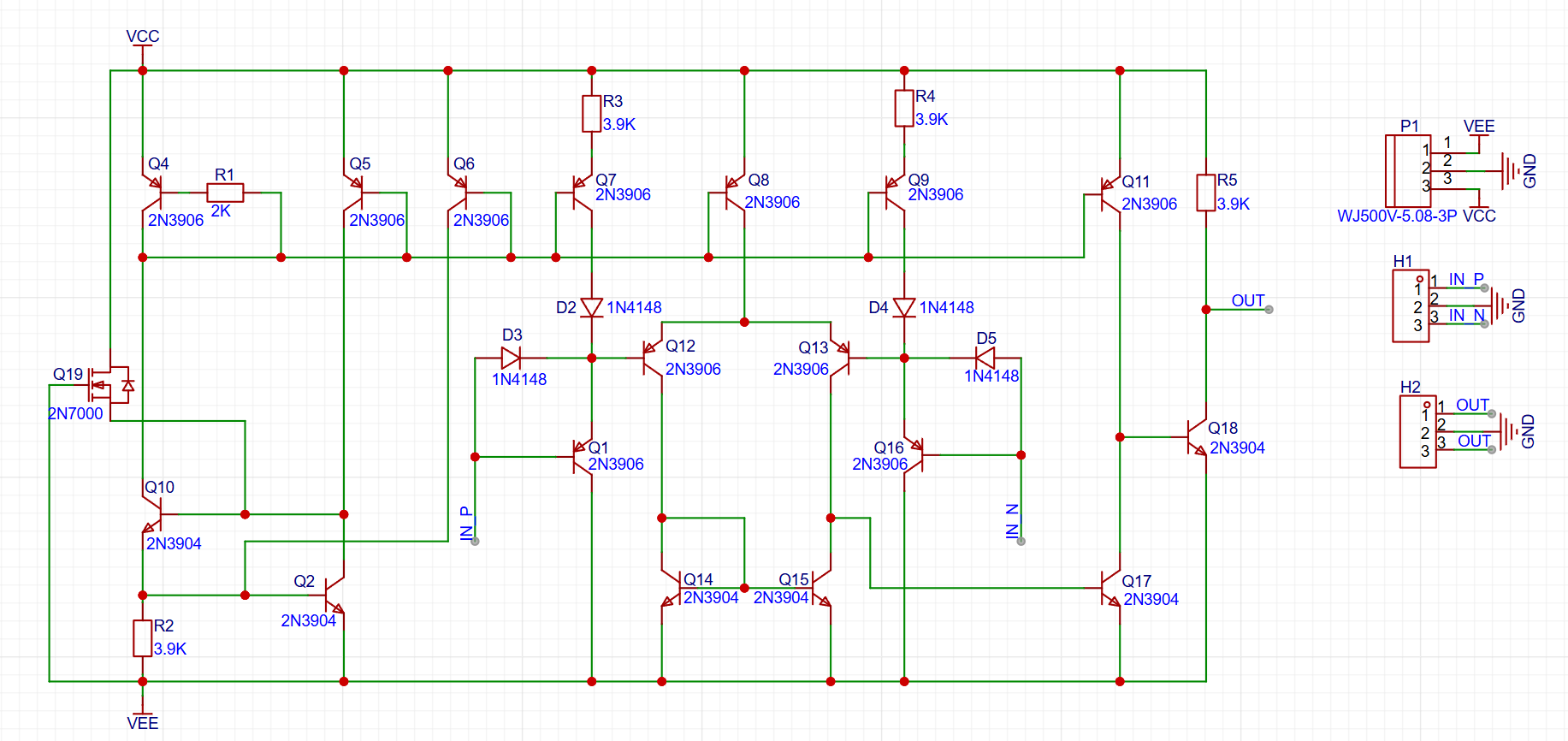Select the P1 connector body
Screen dimensions: 1568x741
(x=1407, y=169)
